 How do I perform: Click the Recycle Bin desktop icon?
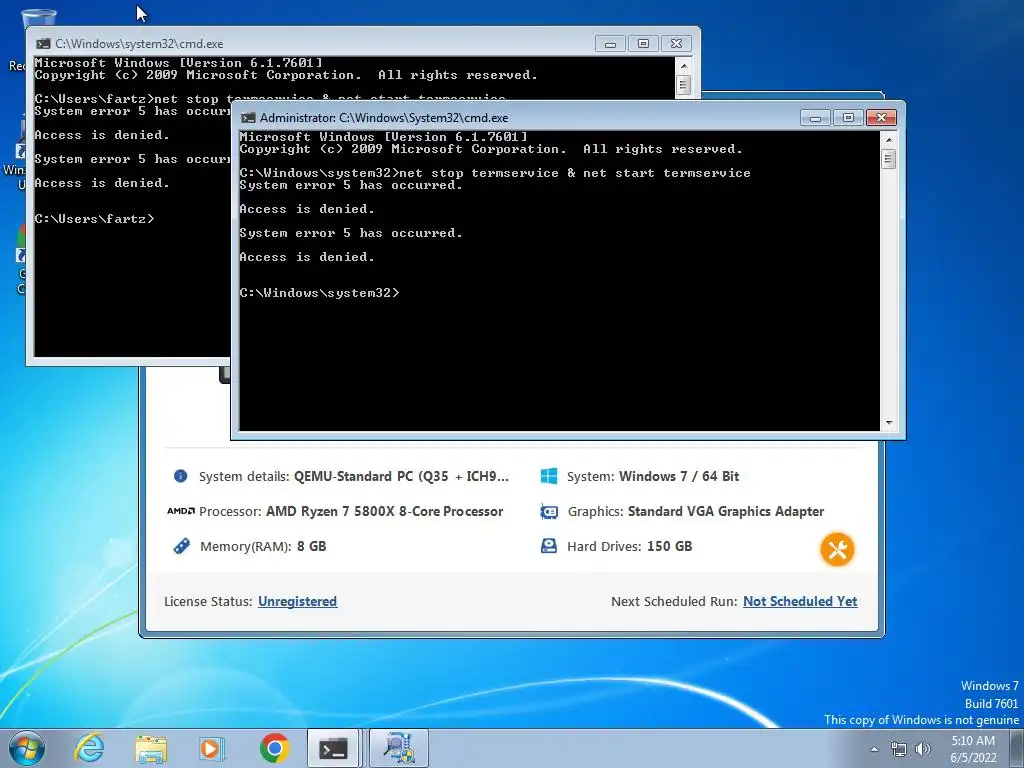click(39, 20)
